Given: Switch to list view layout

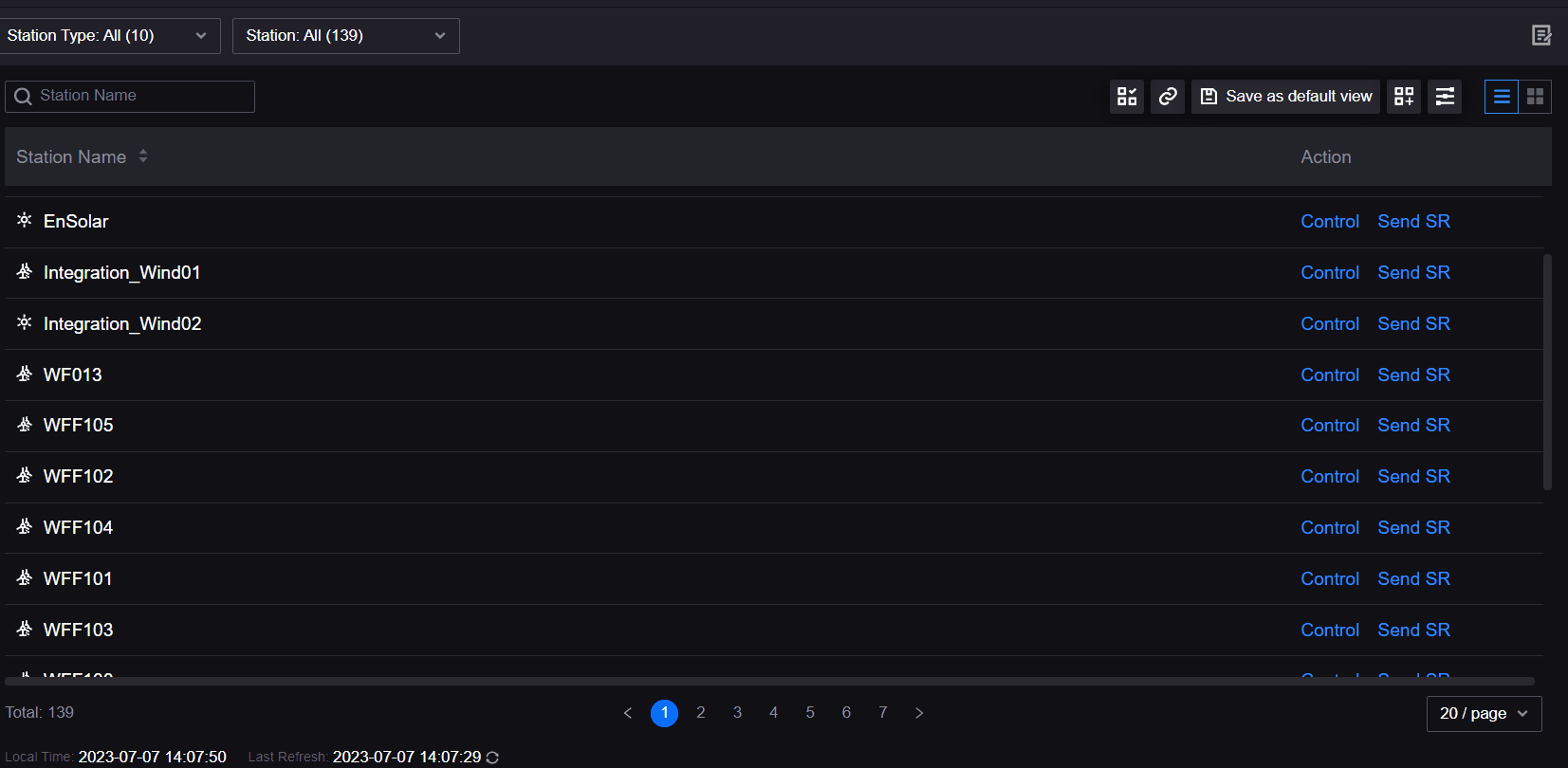Looking at the screenshot, I should [1502, 97].
